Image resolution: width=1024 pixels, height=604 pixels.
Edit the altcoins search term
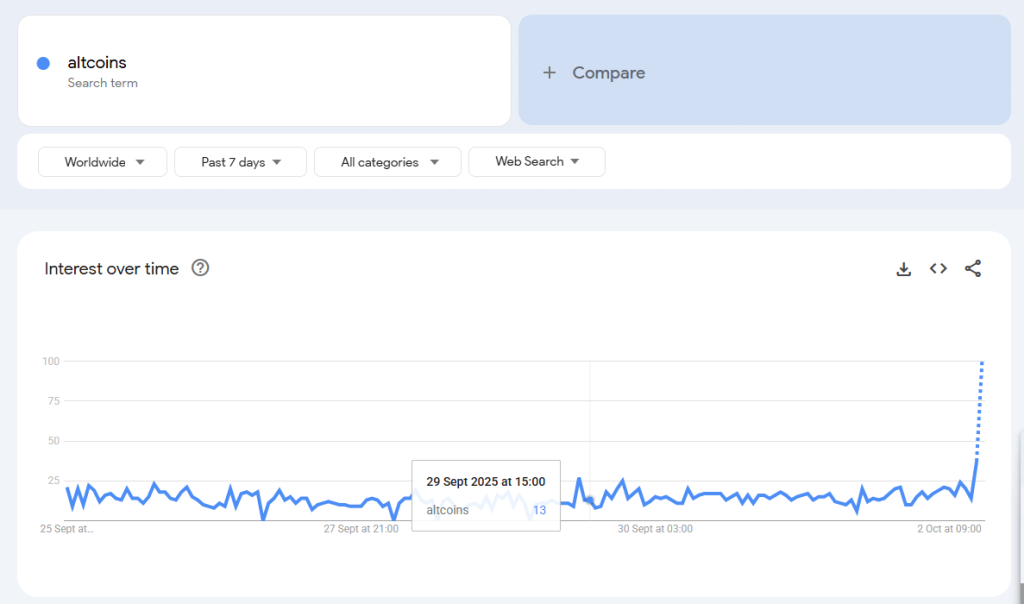(x=264, y=71)
